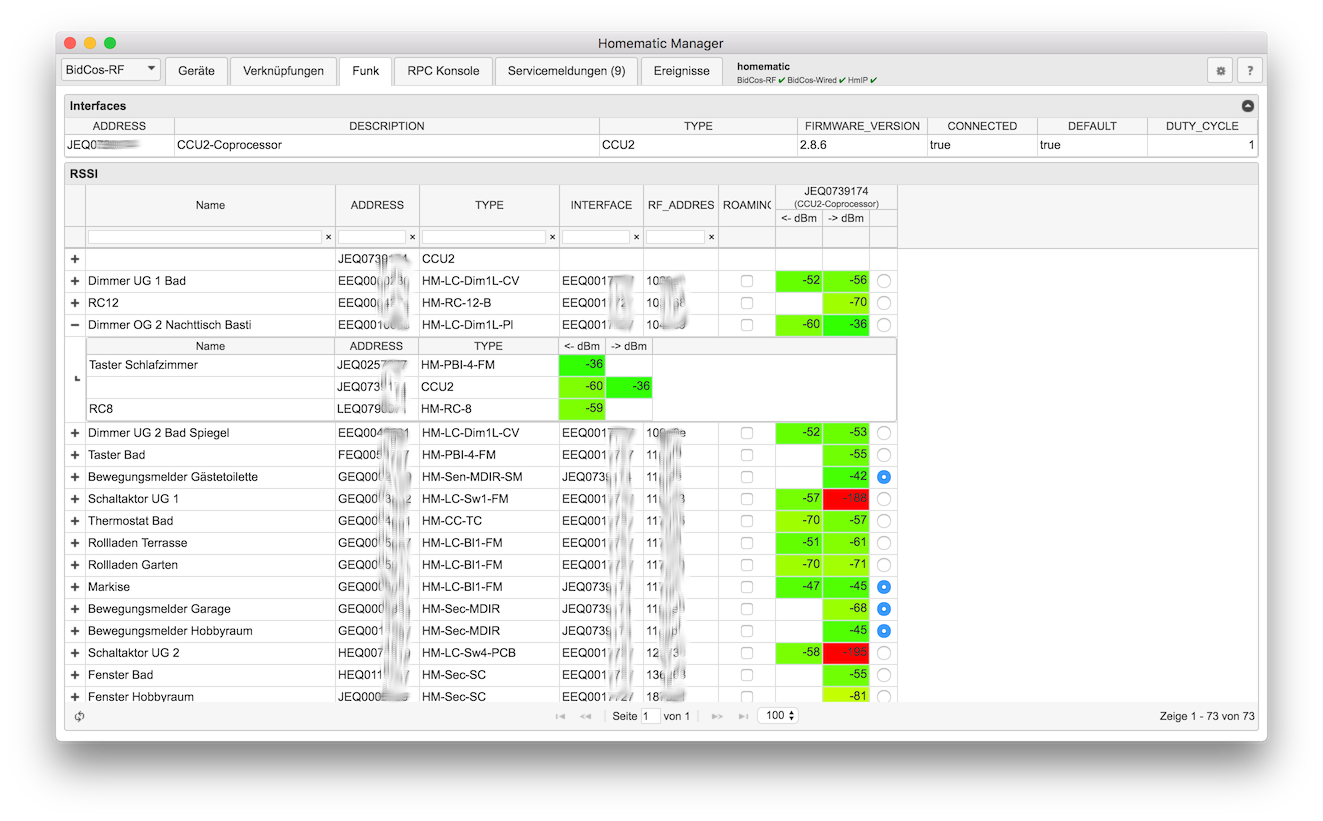Select the CCU2-Coprocessor interface row
The width and height of the screenshot is (1323, 821).
point(661,145)
